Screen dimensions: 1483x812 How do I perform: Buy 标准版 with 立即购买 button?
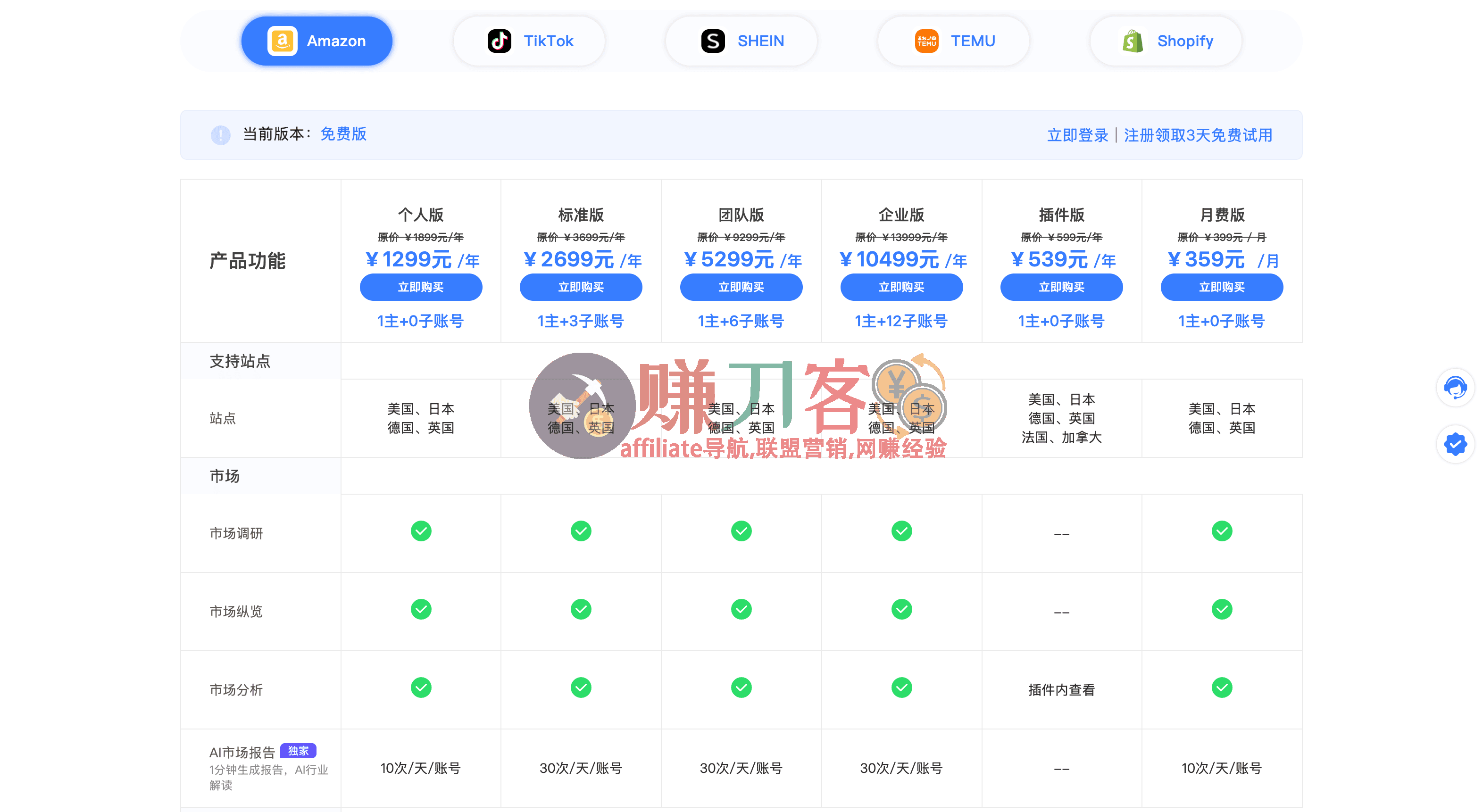(x=581, y=287)
